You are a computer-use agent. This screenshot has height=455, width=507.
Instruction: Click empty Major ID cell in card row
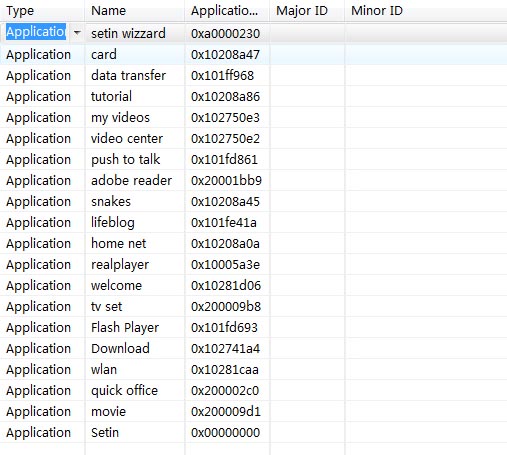[307, 54]
